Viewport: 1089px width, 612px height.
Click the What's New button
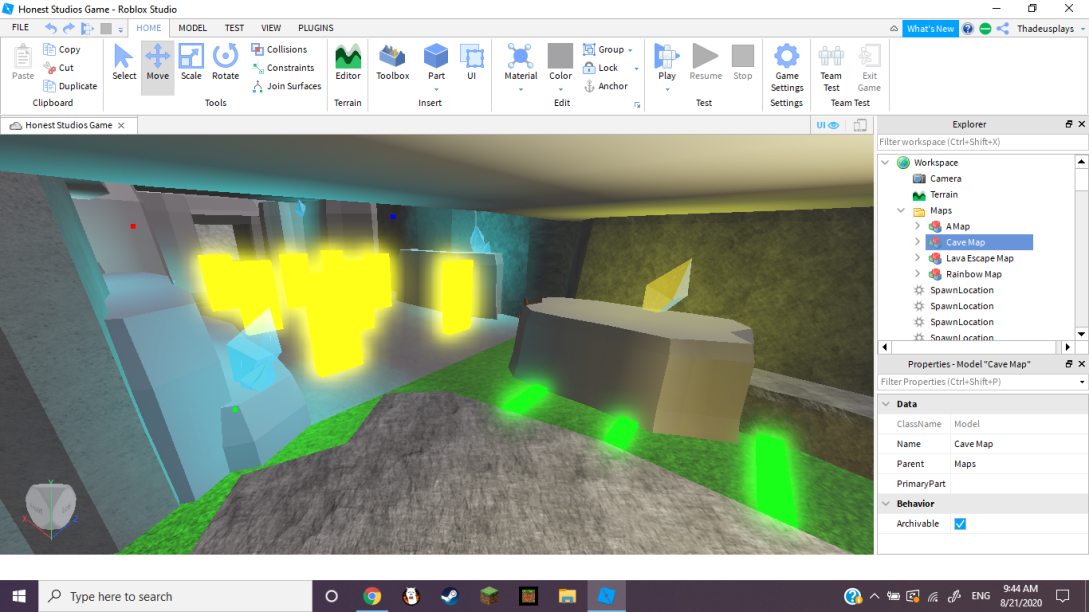[x=930, y=28]
